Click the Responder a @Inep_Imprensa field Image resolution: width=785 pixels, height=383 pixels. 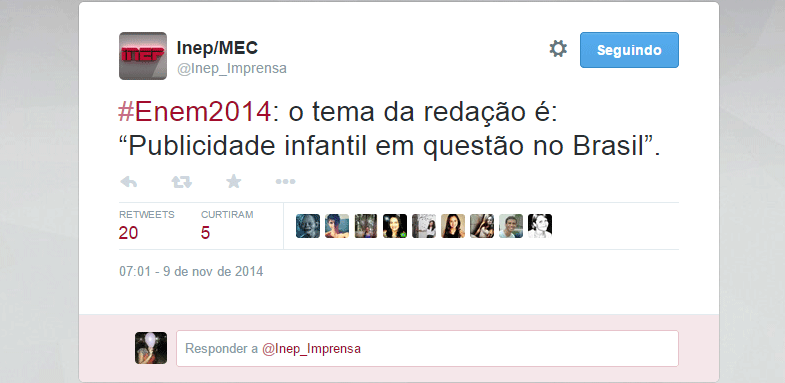[x=428, y=348]
